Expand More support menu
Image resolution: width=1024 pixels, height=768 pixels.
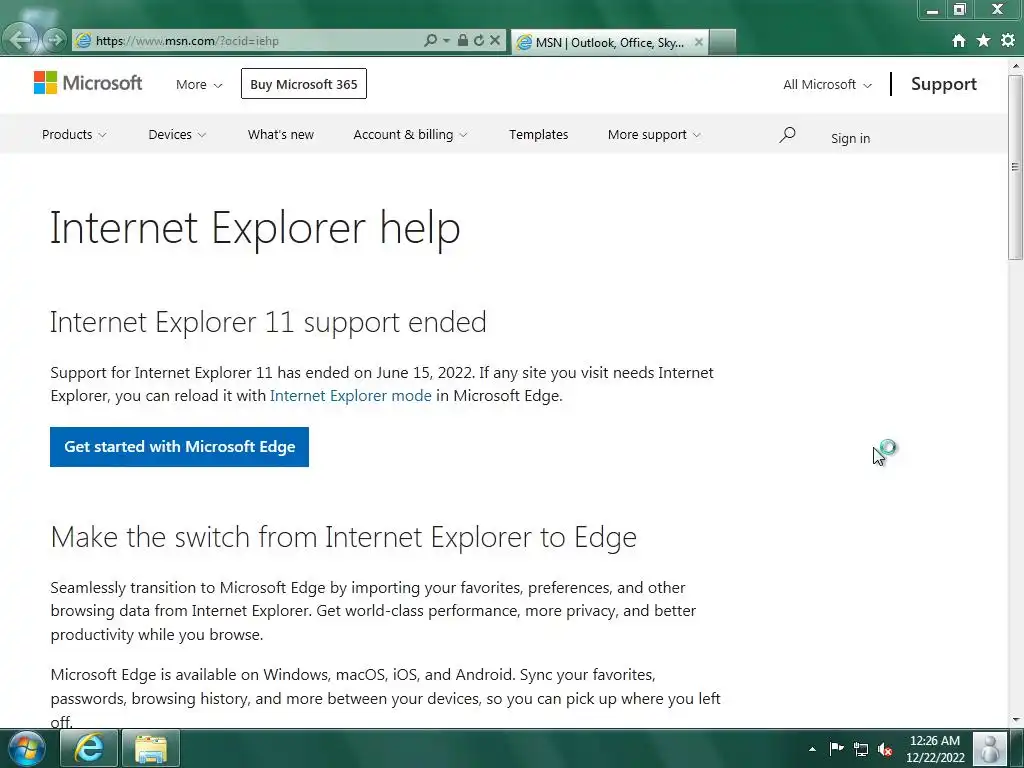654,135
